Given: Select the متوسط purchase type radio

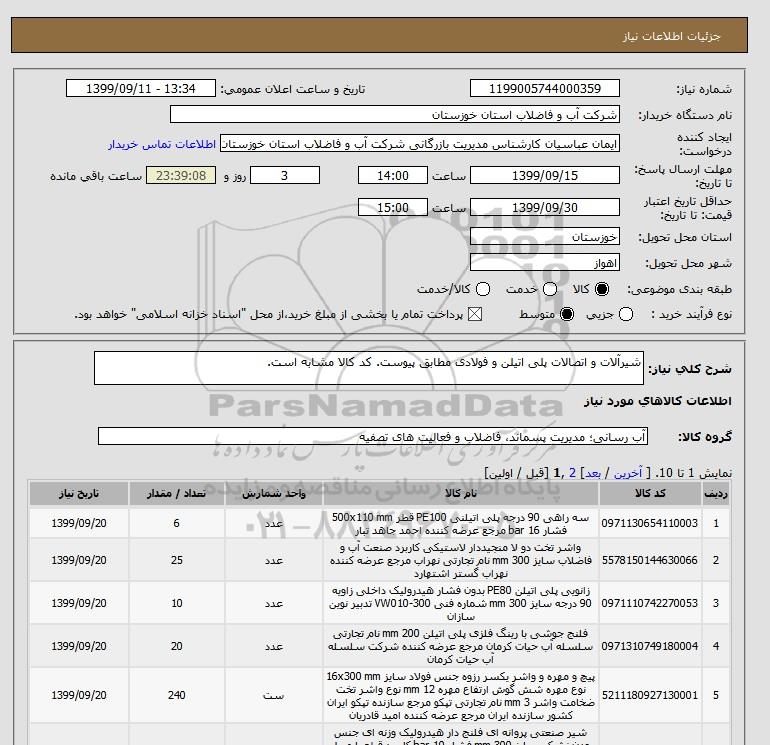Looking at the screenshot, I should click(x=567, y=314).
